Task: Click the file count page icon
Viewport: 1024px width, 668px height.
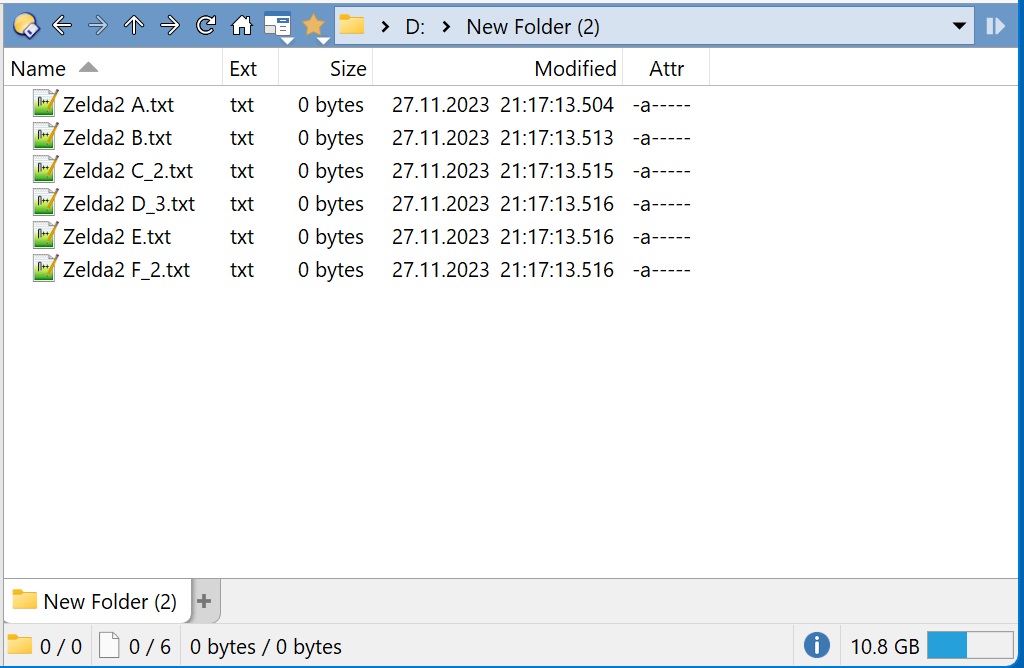Action: (109, 645)
